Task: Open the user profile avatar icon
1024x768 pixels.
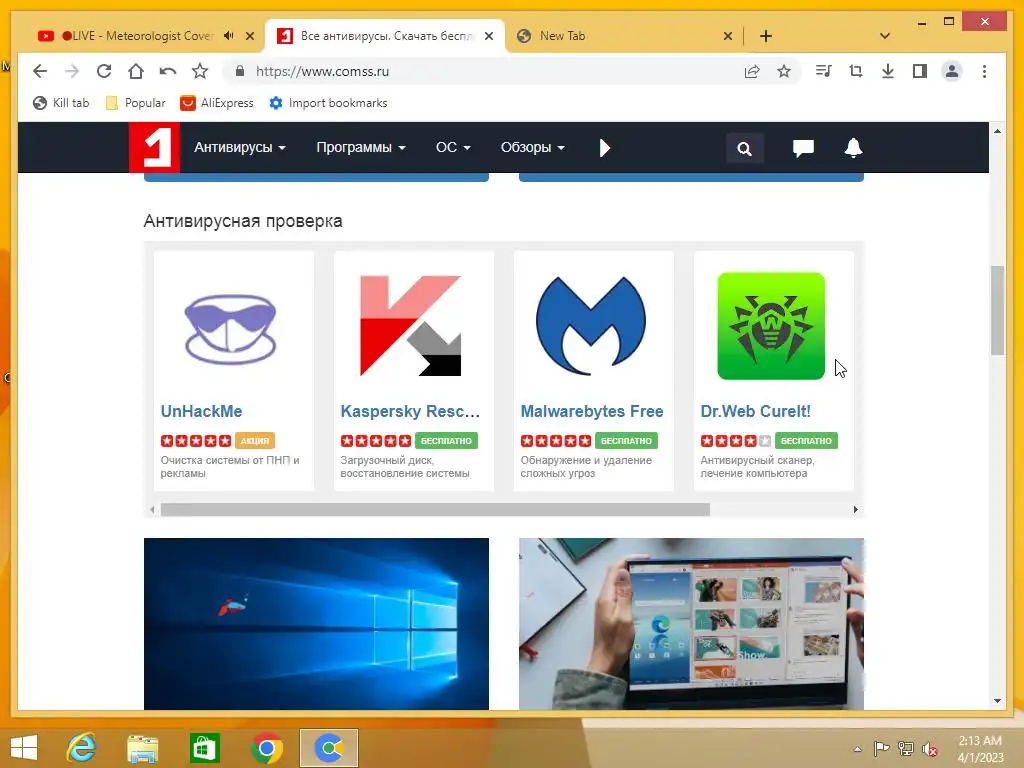Action: pos(952,71)
